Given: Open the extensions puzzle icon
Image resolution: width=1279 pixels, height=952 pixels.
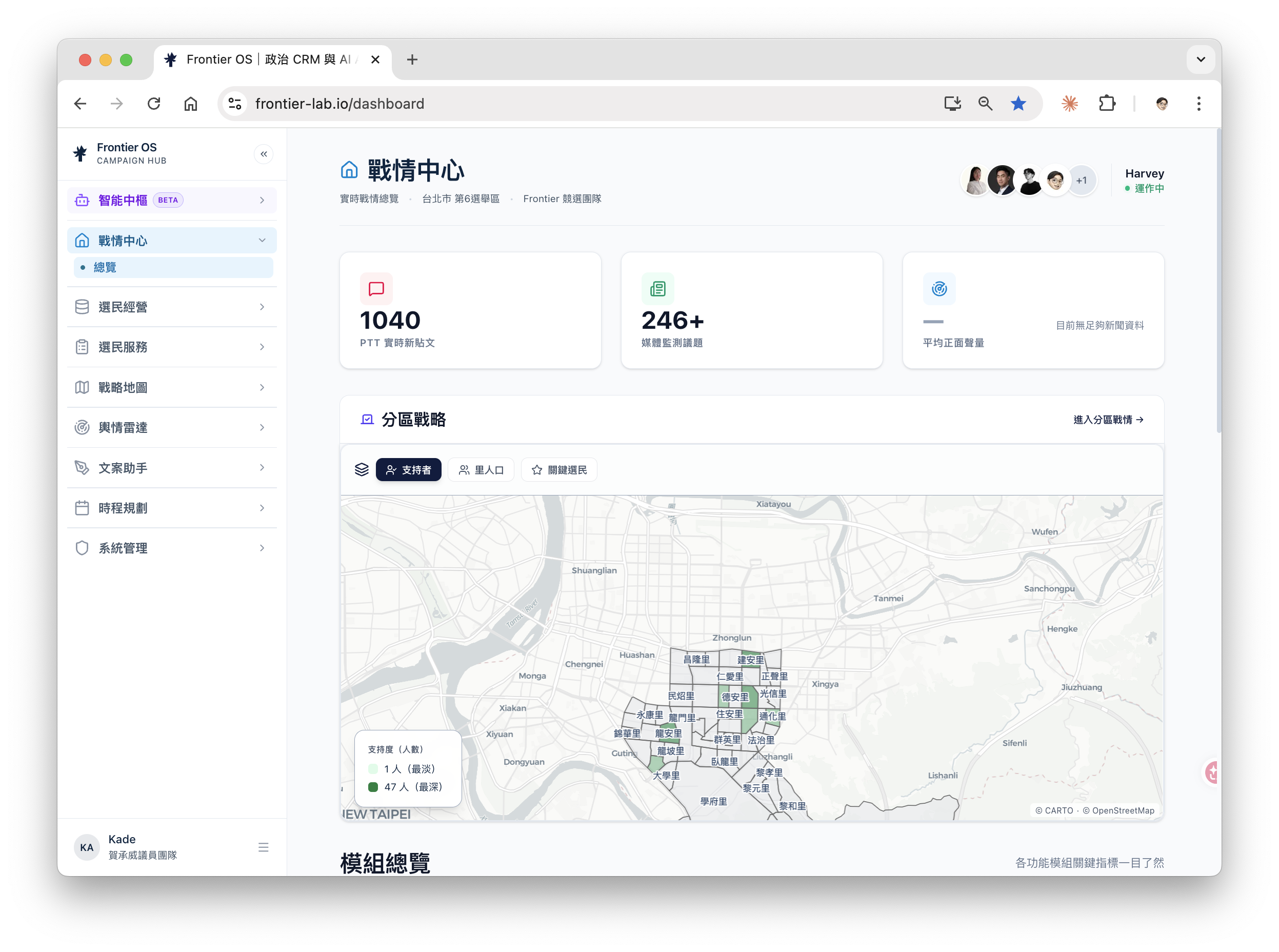Looking at the screenshot, I should [1107, 104].
